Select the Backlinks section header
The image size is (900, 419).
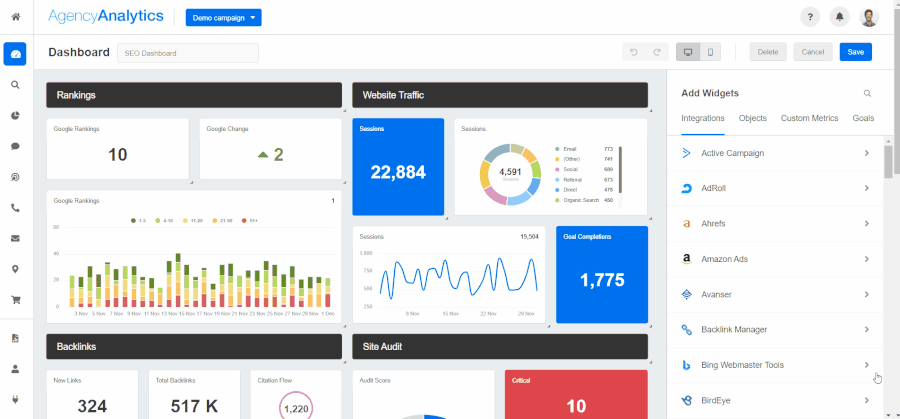[194, 347]
